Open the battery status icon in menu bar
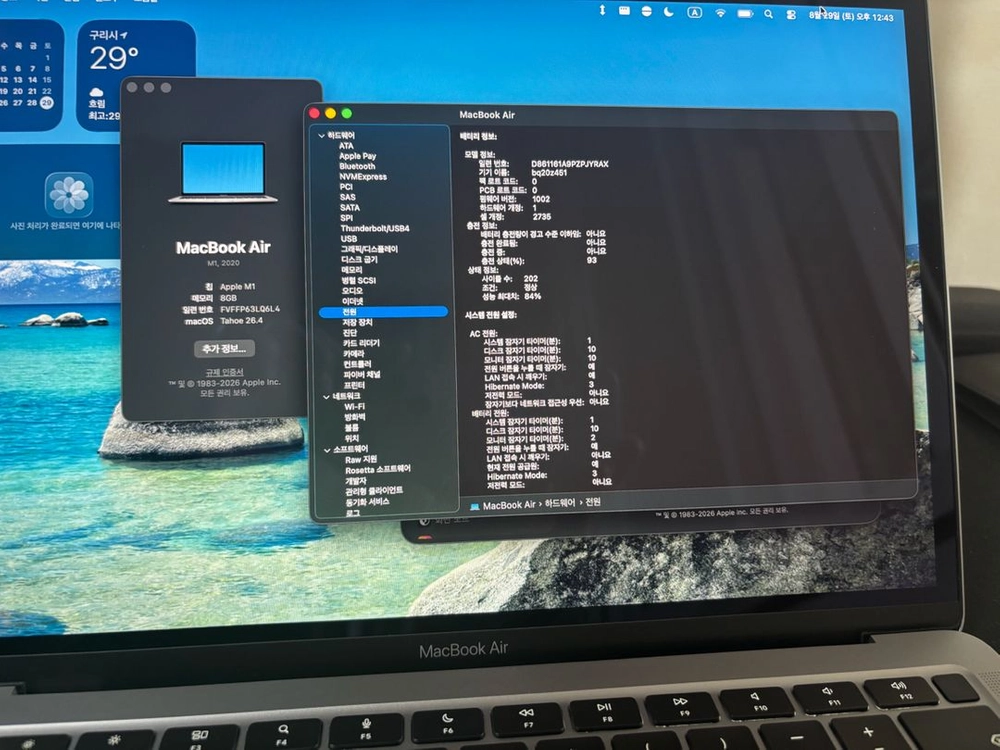The height and width of the screenshot is (750, 1000). pyautogui.click(x=745, y=13)
